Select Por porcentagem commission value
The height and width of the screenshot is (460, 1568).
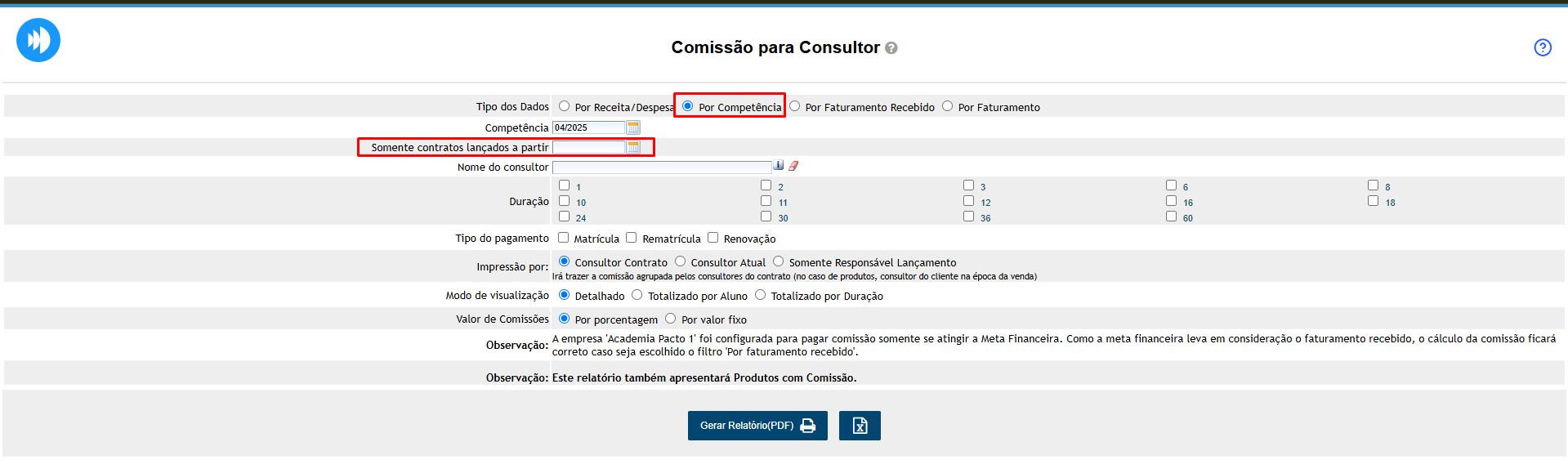coord(564,319)
